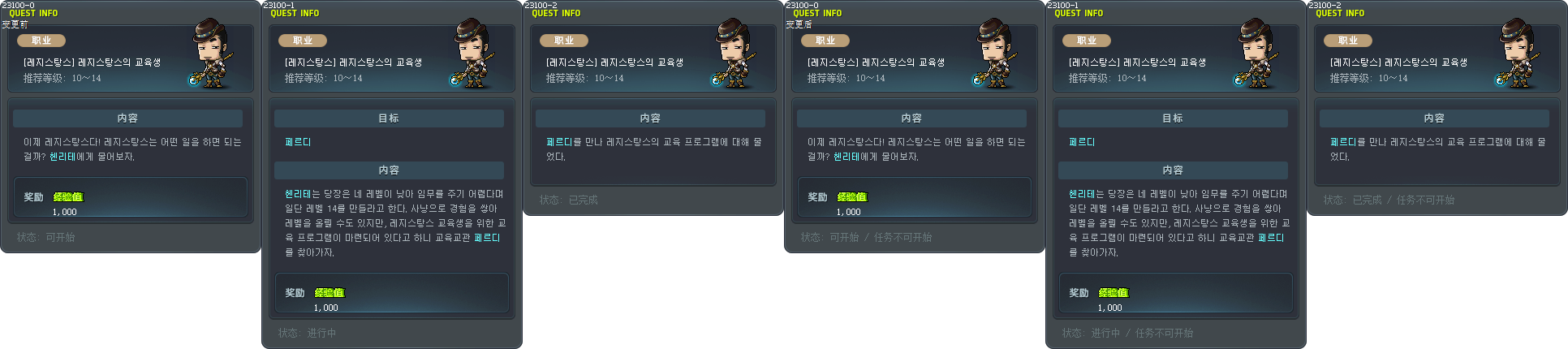Click the 페르디 link in the 已完成 / 任务不可开始 panel
1568x349 pixels.
(1343, 142)
